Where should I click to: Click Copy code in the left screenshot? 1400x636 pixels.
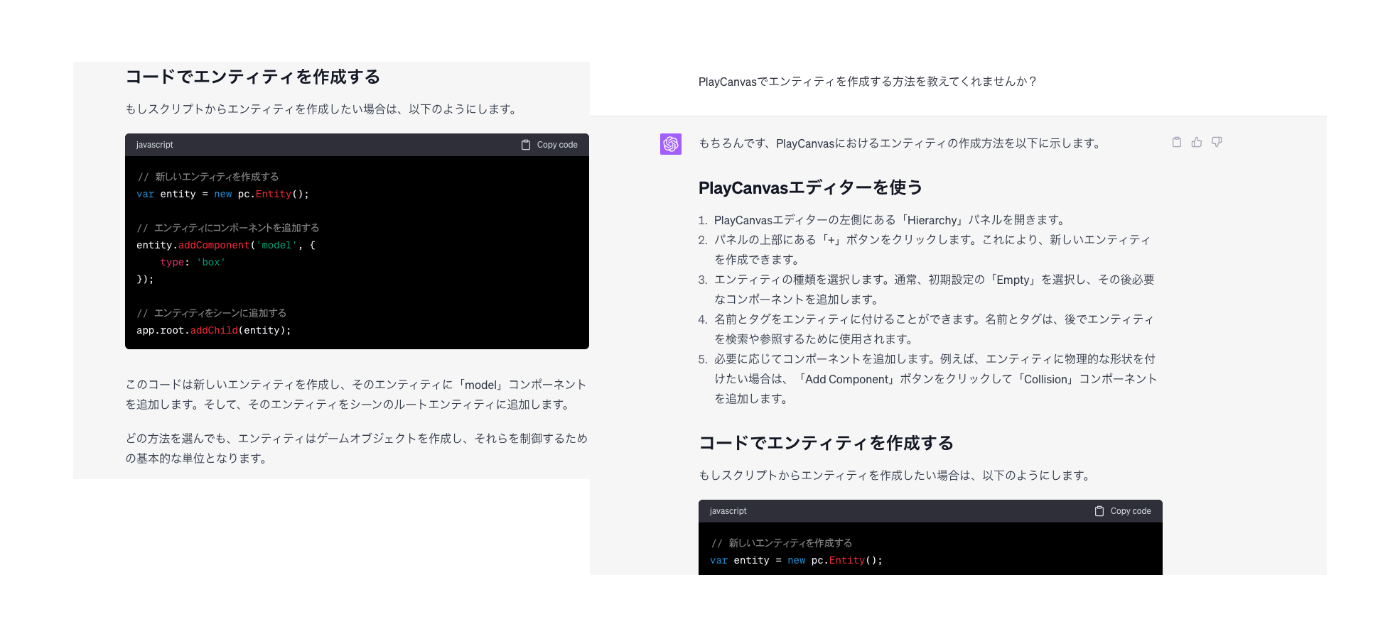coord(549,145)
